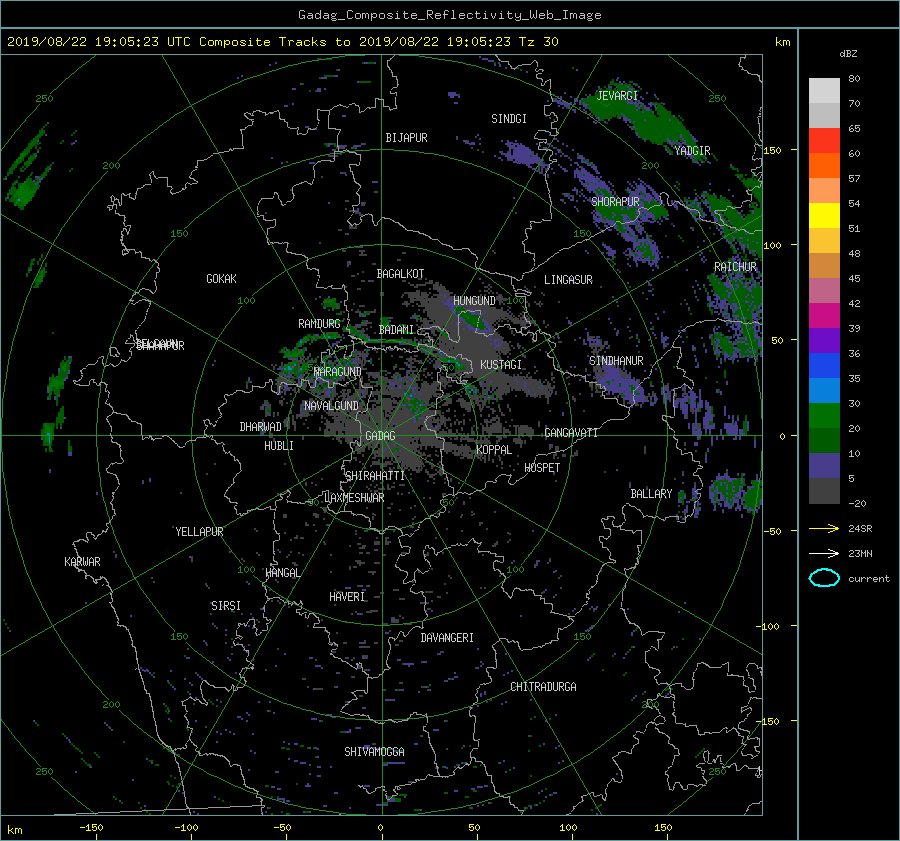The width and height of the screenshot is (900, 841).
Task: Click the GANGAVATI town label
Action: click(x=571, y=433)
